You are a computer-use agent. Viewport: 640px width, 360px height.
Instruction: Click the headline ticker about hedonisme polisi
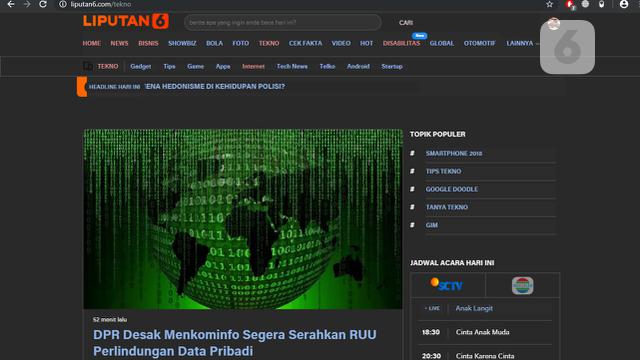(215, 87)
